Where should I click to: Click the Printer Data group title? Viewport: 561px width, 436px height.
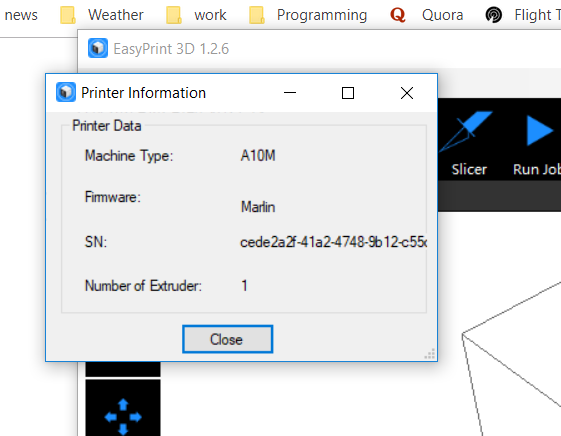pos(107,126)
